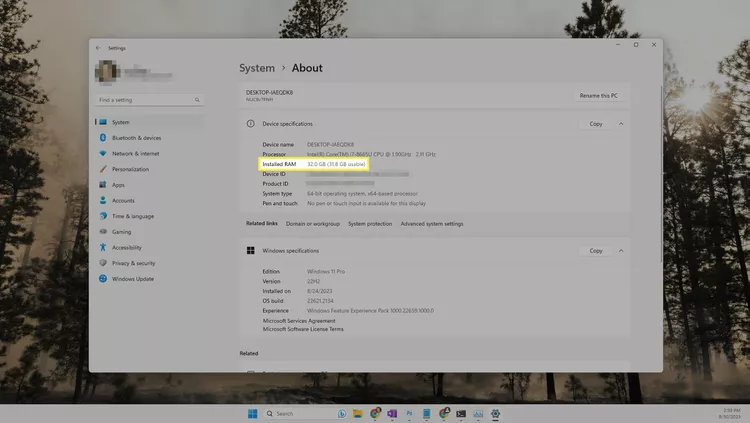The image size is (750, 423).
Task: Click the taskbar Search box
Action: tap(306, 413)
